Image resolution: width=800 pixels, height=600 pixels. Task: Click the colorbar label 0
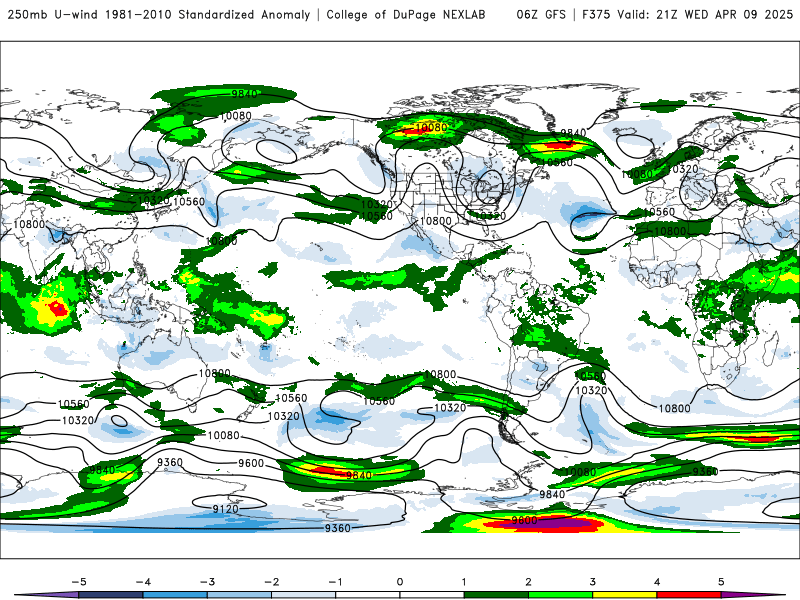400,582
